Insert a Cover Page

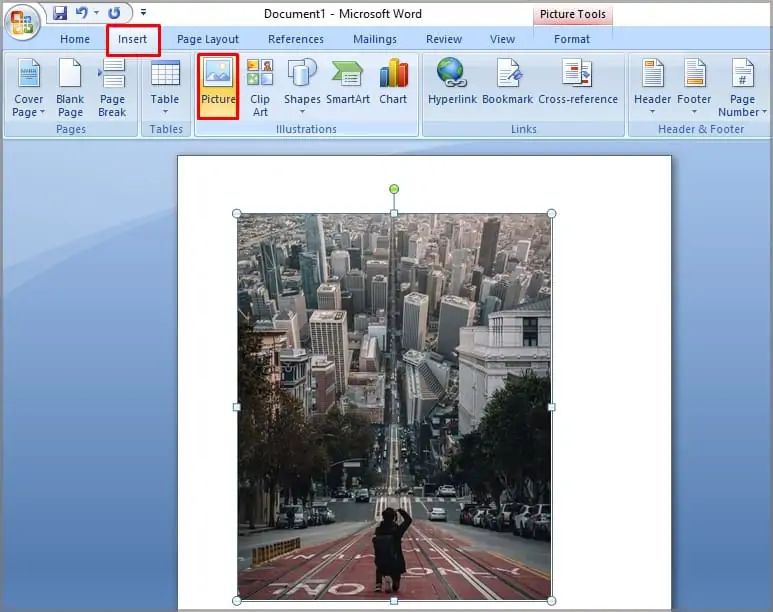pyautogui.click(x=29, y=87)
